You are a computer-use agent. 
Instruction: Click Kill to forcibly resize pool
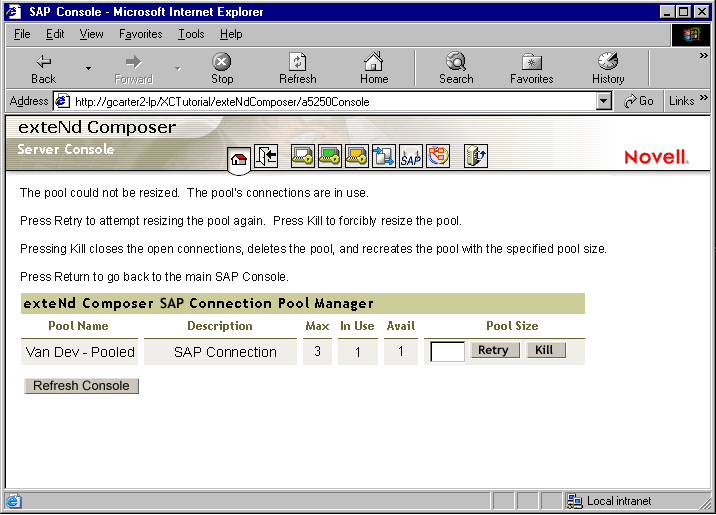tap(545, 350)
